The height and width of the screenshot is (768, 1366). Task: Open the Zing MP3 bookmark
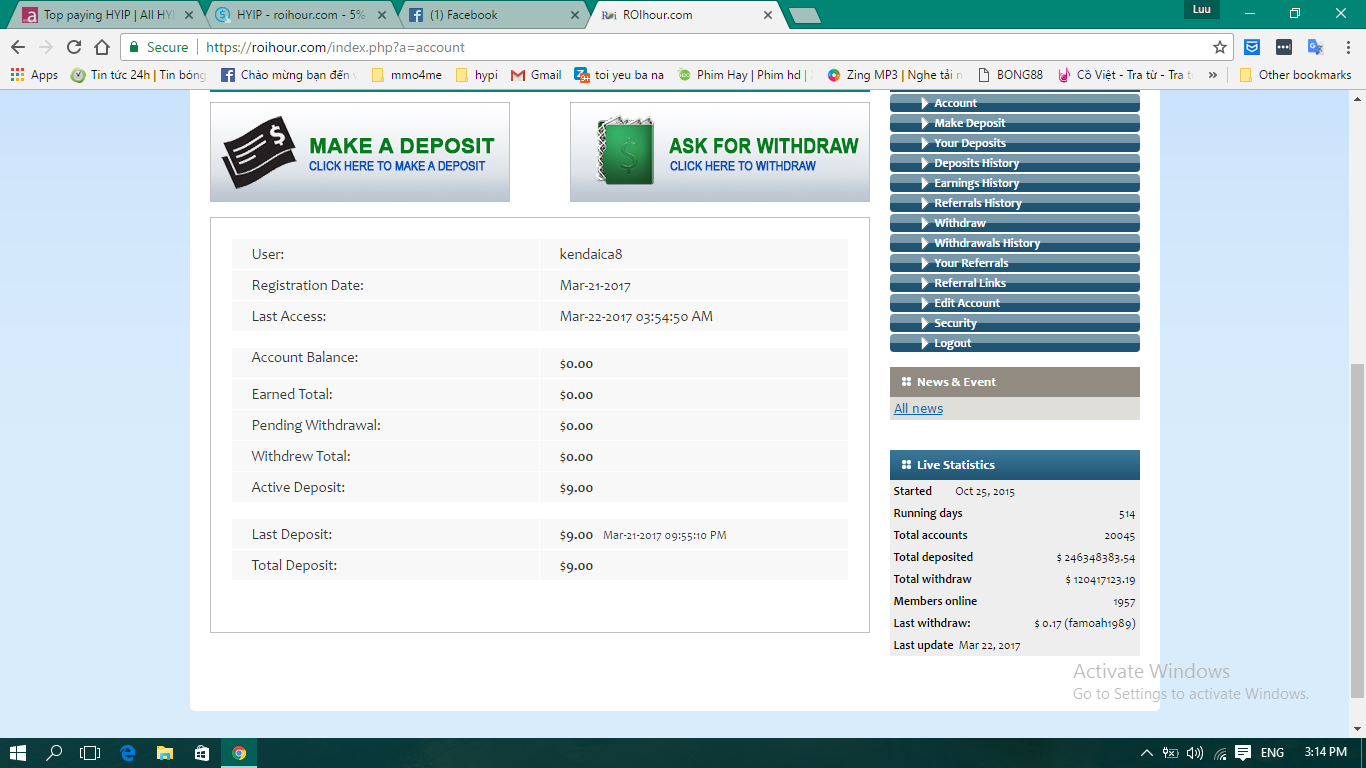(894, 75)
